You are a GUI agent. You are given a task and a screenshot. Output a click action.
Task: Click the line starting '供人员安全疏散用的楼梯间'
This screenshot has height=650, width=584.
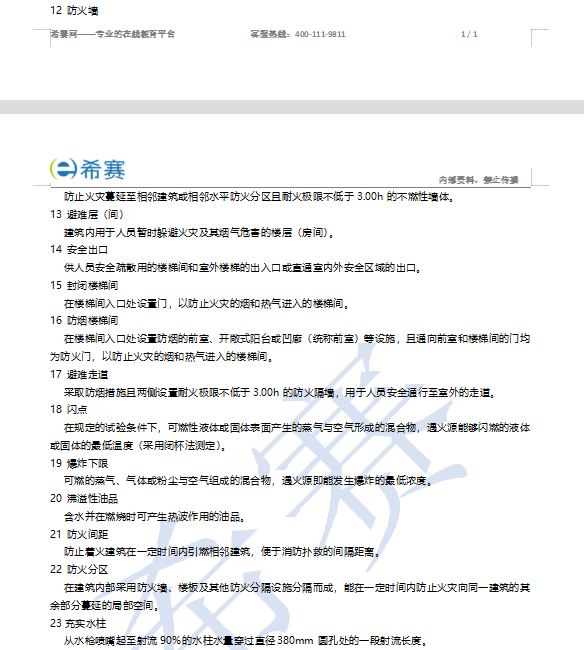[x=243, y=268]
